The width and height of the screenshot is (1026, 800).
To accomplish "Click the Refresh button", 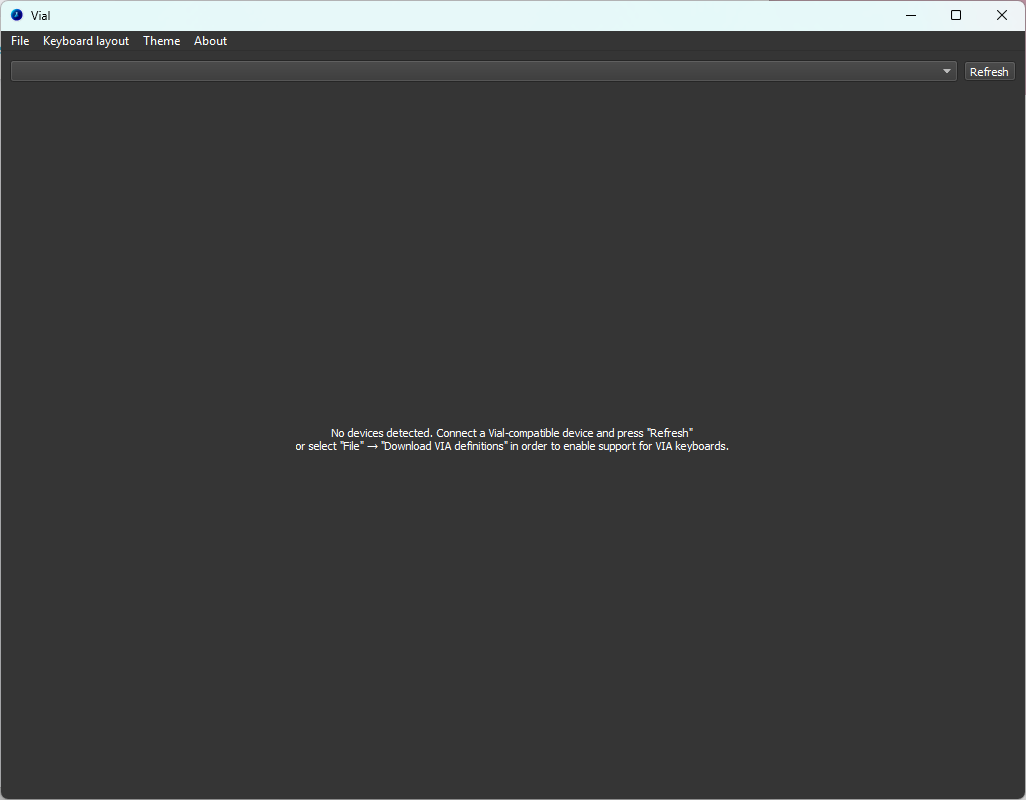I will [989, 71].
